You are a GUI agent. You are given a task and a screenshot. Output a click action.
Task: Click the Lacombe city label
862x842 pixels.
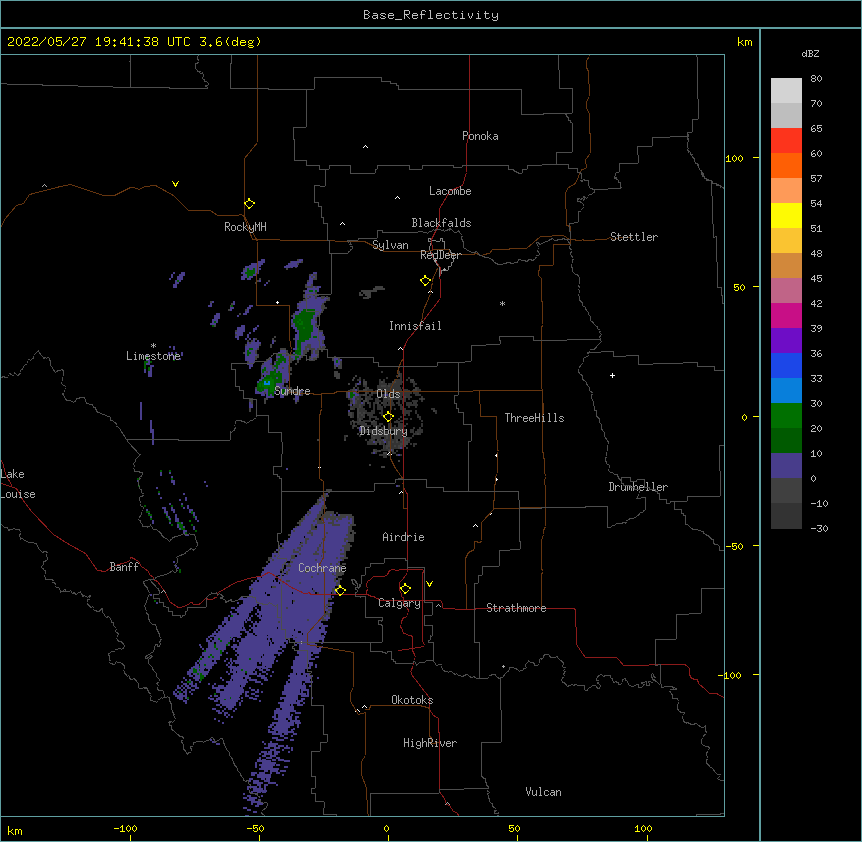pyautogui.click(x=450, y=191)
